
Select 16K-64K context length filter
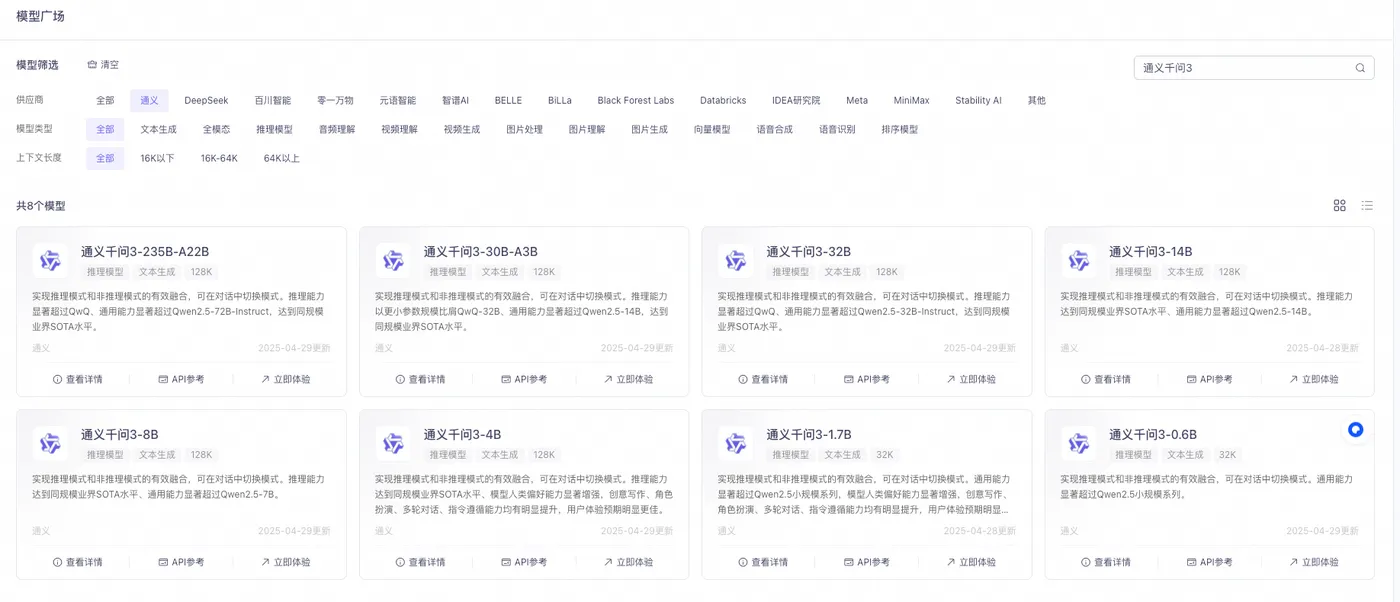click(x=219, y=158)
